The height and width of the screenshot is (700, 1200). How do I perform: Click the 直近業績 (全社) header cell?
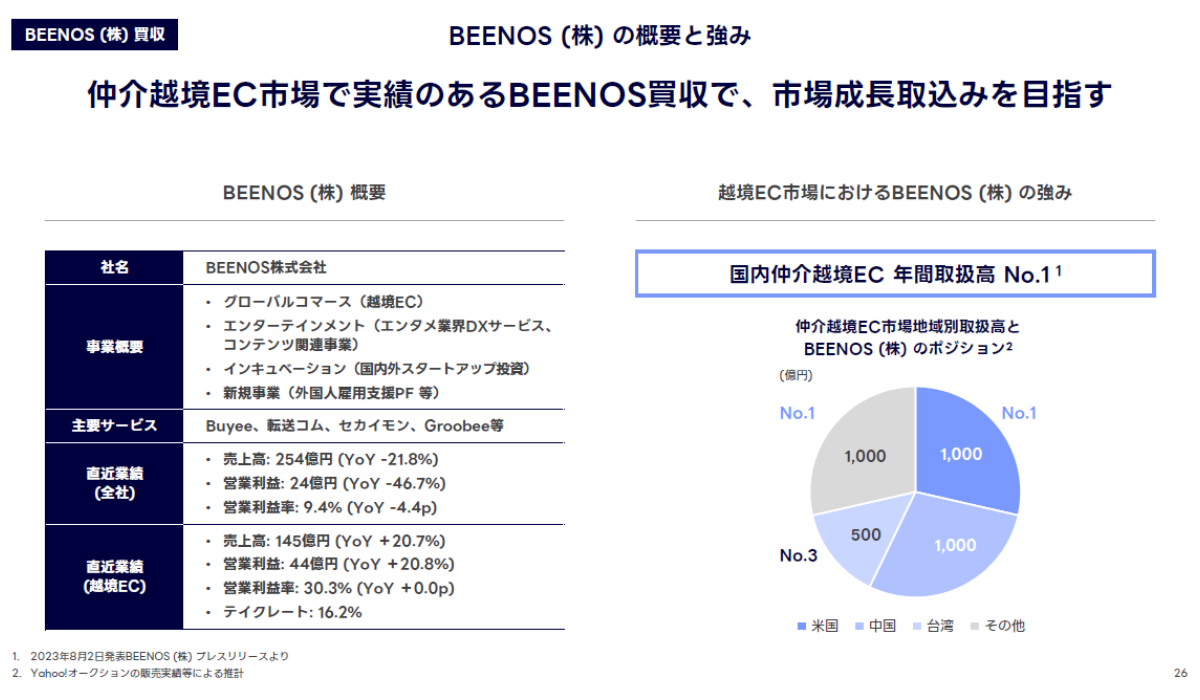point(113,483)
